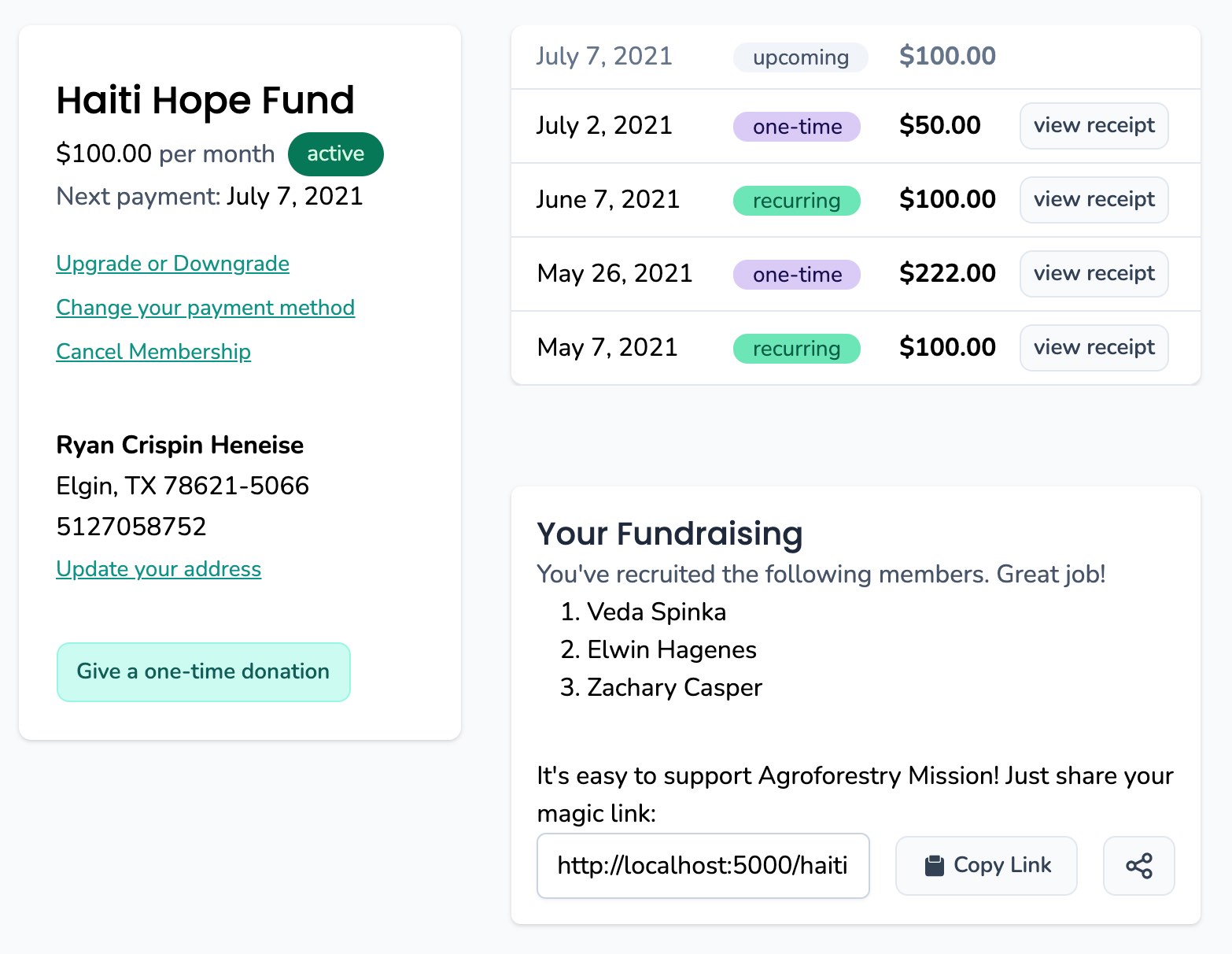View receipt for May 7, 2021 payment
The height and width of the screenshot is (954, 1232).
1094,348
